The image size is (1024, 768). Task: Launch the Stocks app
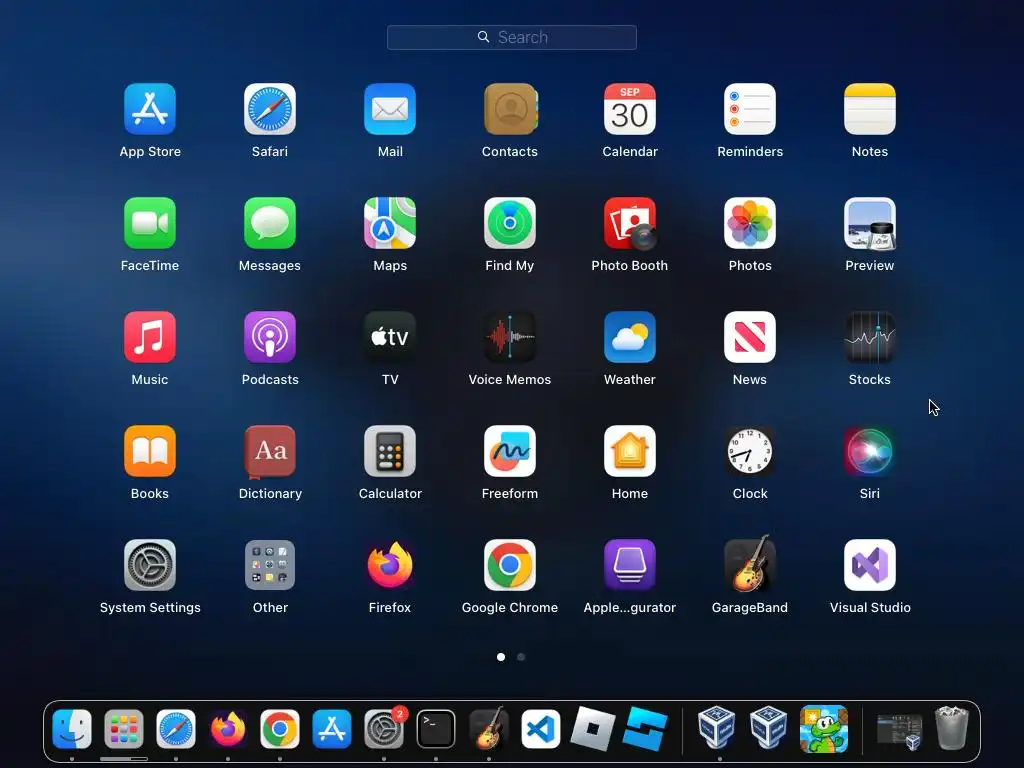click(870, 337)
